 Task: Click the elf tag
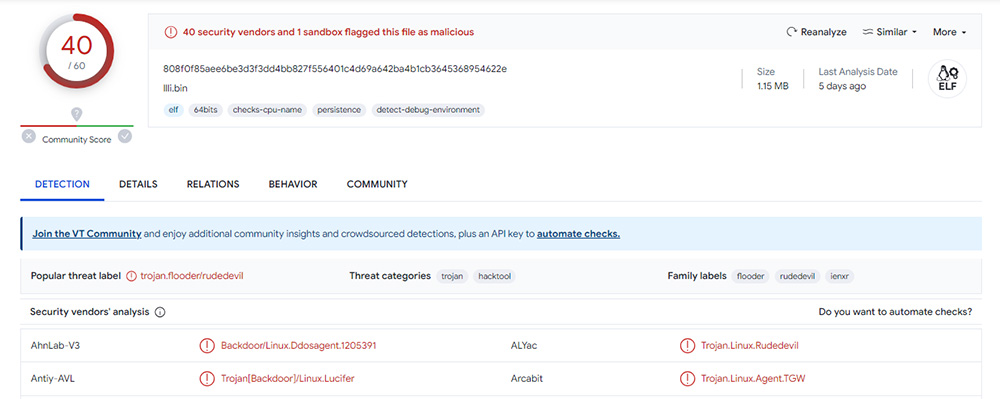pos(173,110)
